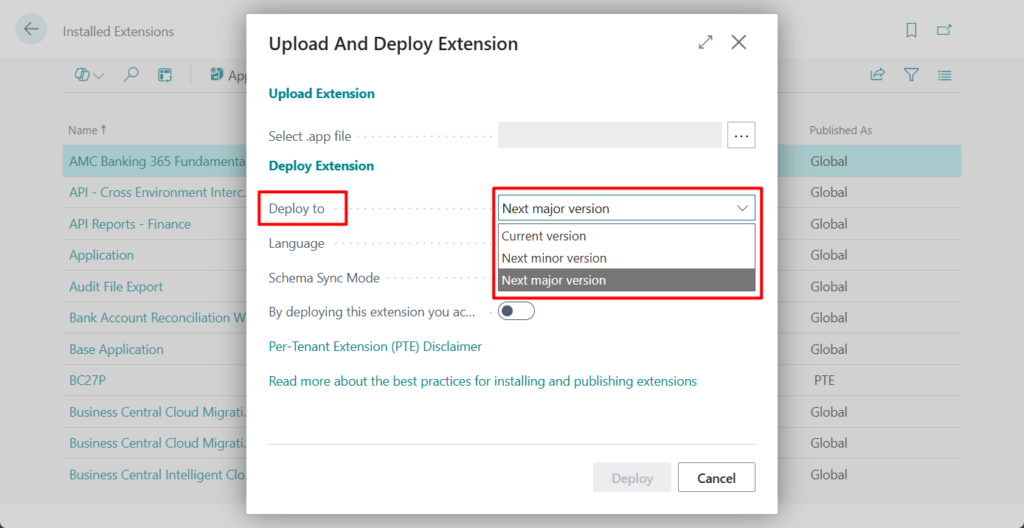Open the bookmark icon in header
Image resolution: width=1024 pixels, height=528 pixels.
pyautogui.click(x=911, y=31)
